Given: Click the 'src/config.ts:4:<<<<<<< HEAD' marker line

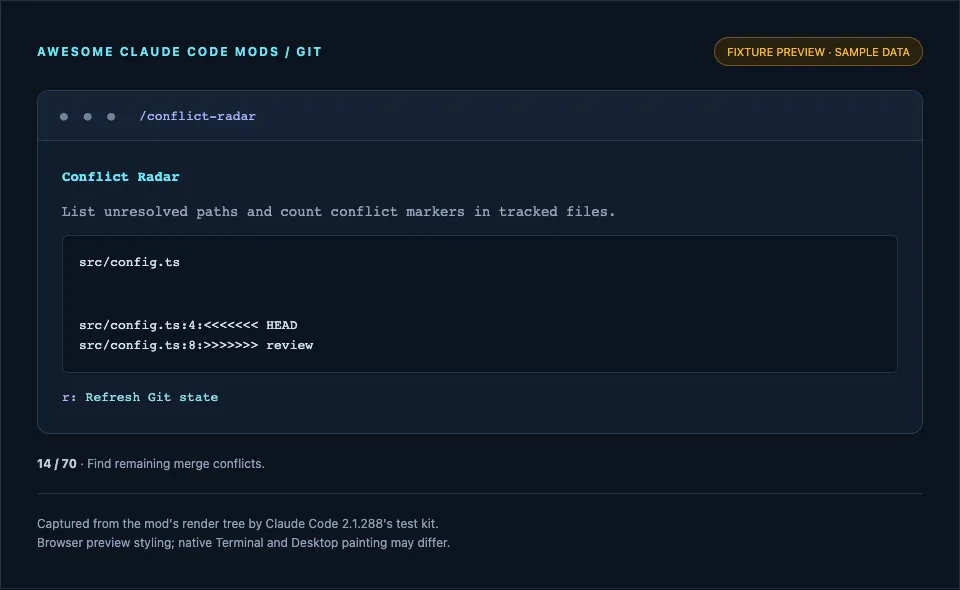Looking at the screenshot, I should (188, 325).
